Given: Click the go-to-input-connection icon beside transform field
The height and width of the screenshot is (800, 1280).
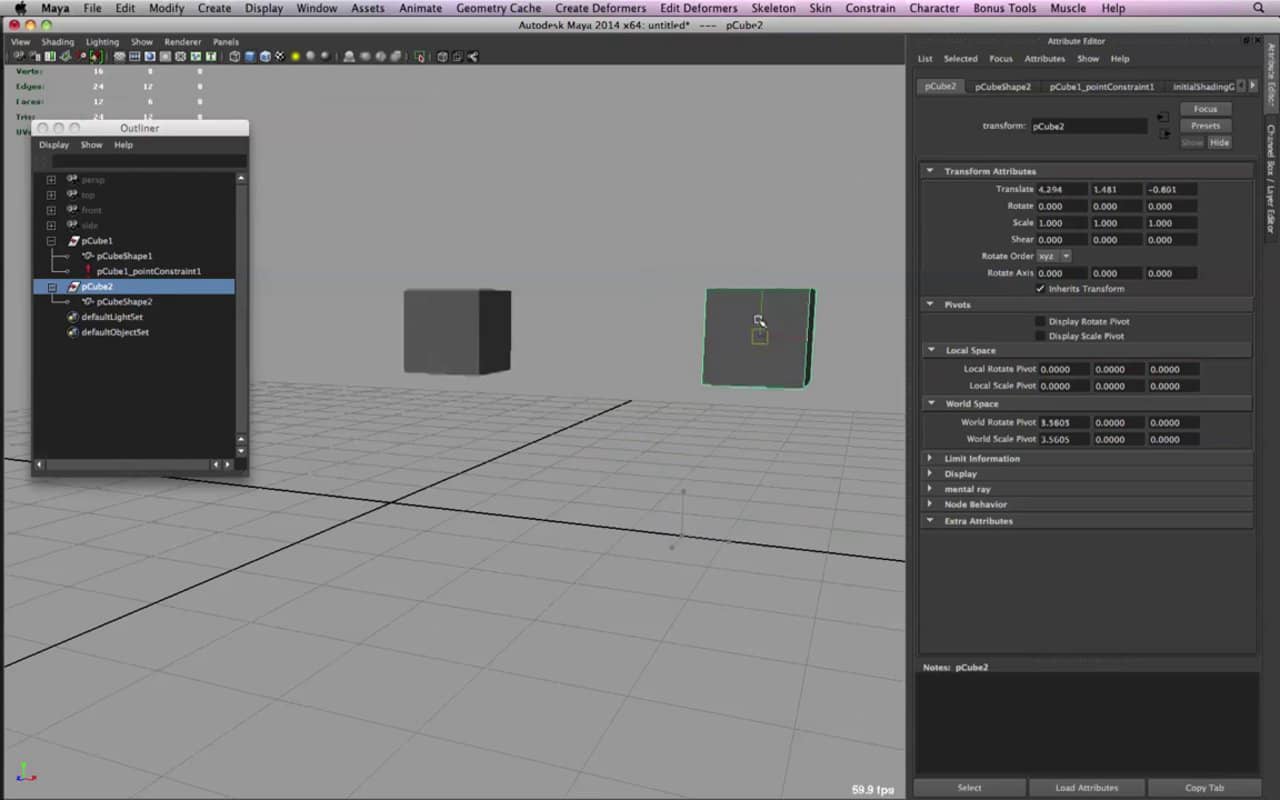Looking at the screenshot, I should [1162, 118].
